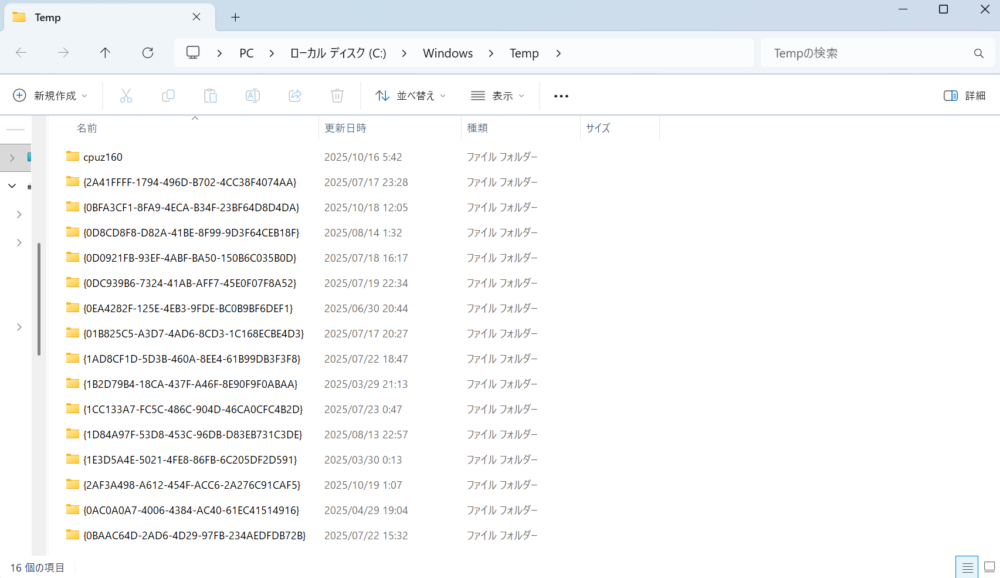Click the Copy icon in toolbar
The width and height of the screenshot is (1000, 578).
[168, 96]
